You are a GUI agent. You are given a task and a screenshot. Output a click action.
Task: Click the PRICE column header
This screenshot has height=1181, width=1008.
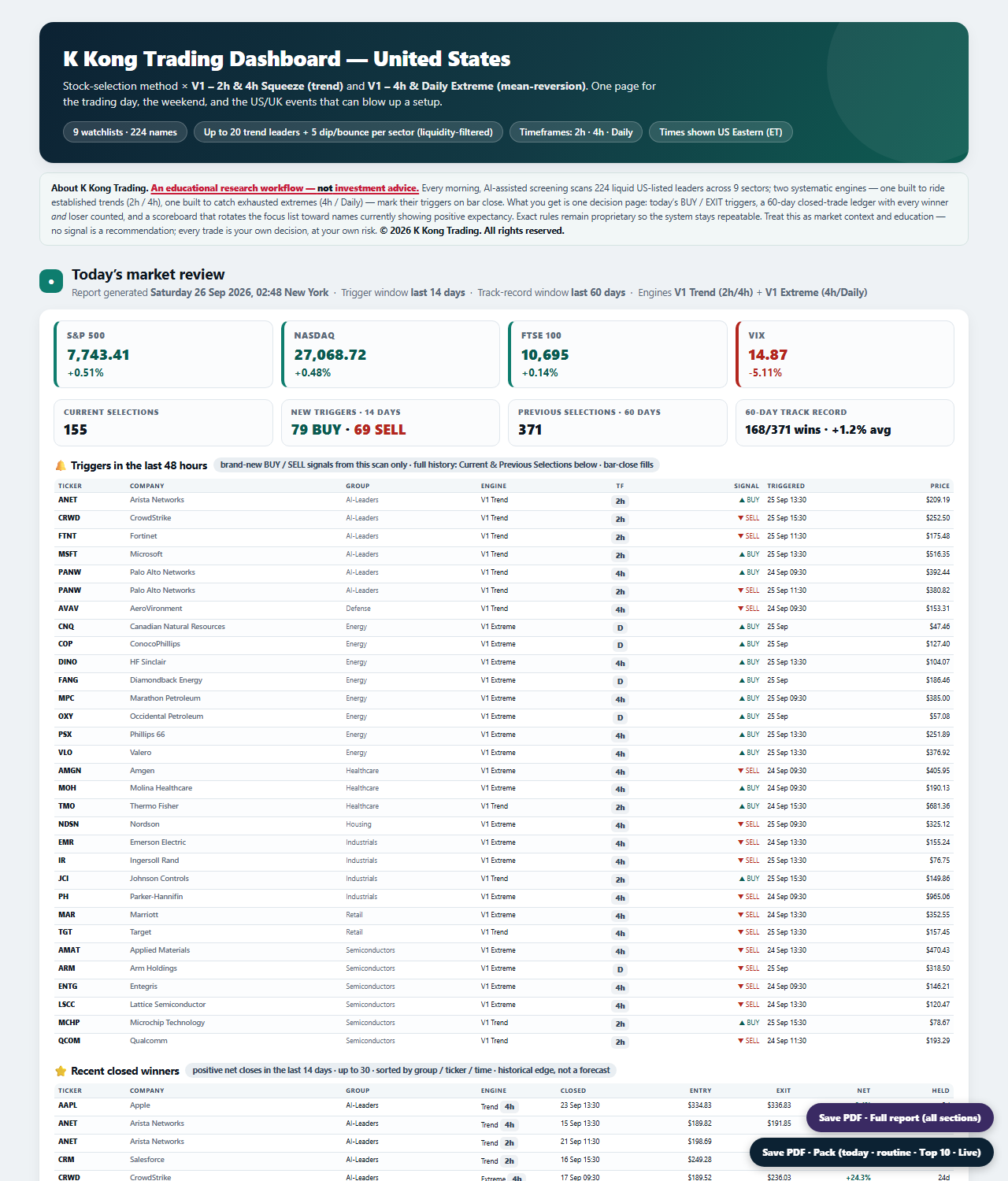click(939, 486)
